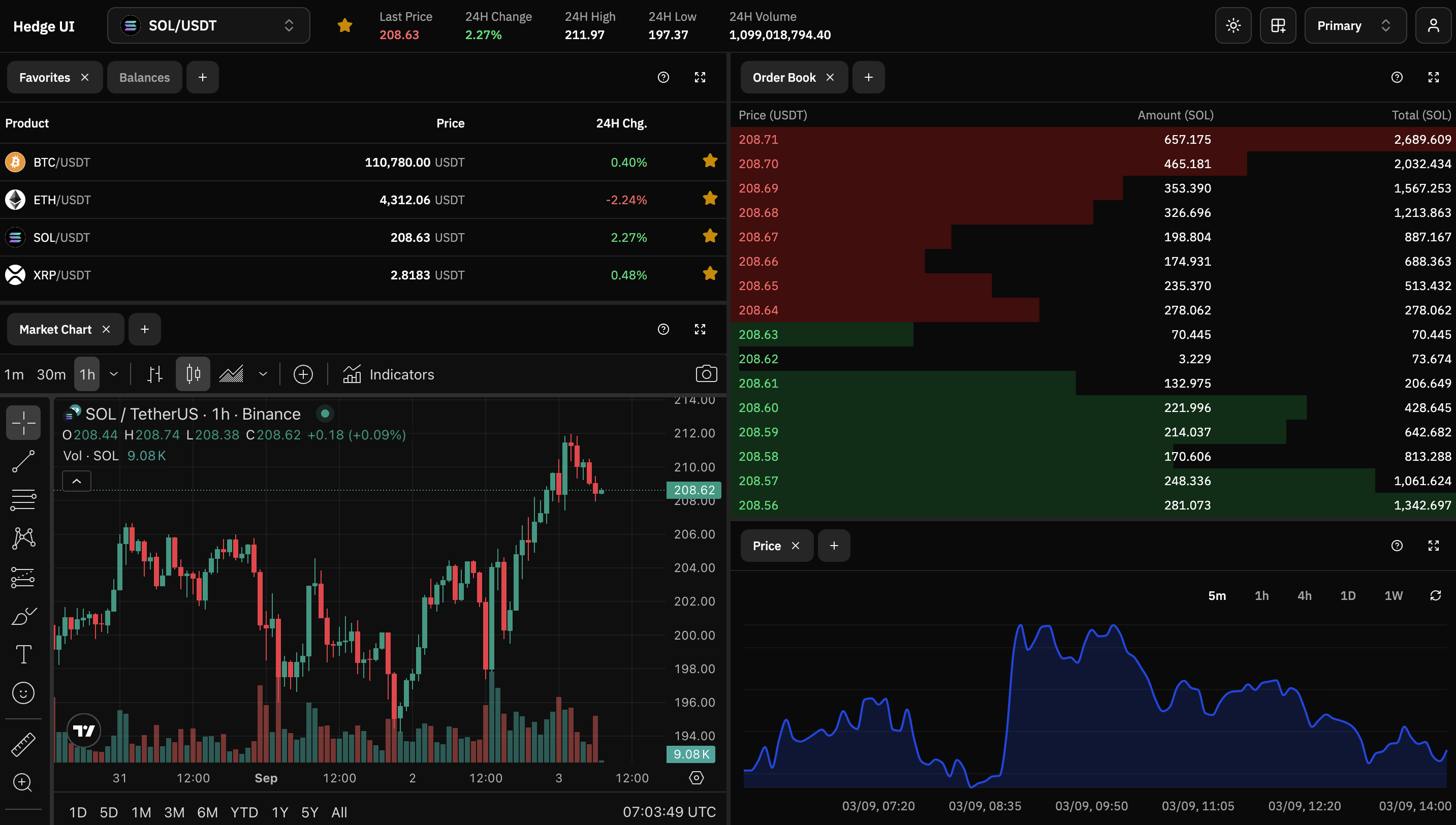Screen dimensions: 1456x825
Task: Take a chart snapshot with camera icon
Action: pos(706,374)
